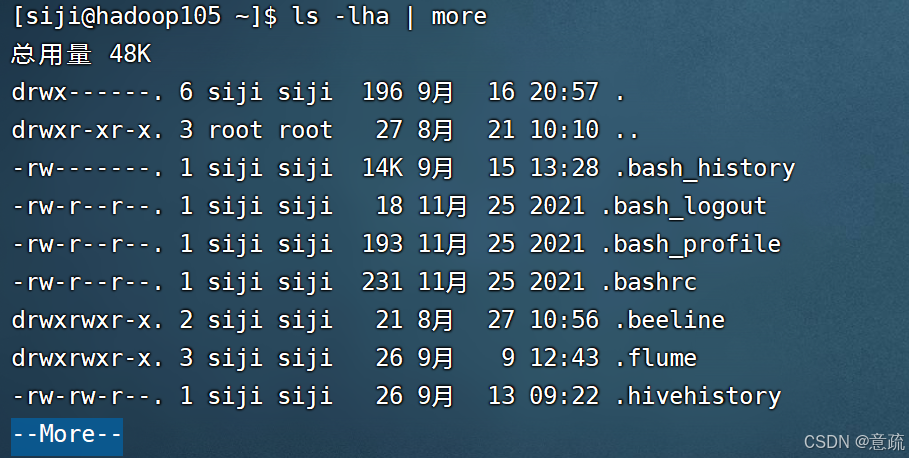The width and height of the screenshot is (909, 458).
Task: Select the .bashrc filename
Action: coord(649,282)
